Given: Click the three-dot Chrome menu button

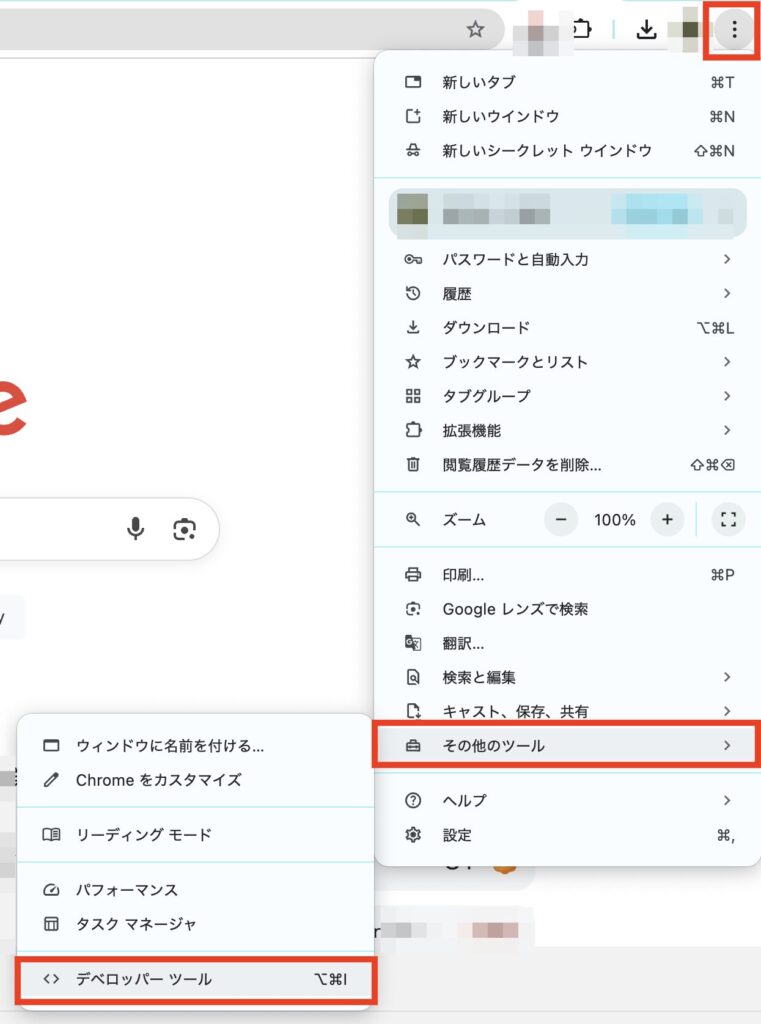Looking at the screenshot, I should 734,30.
